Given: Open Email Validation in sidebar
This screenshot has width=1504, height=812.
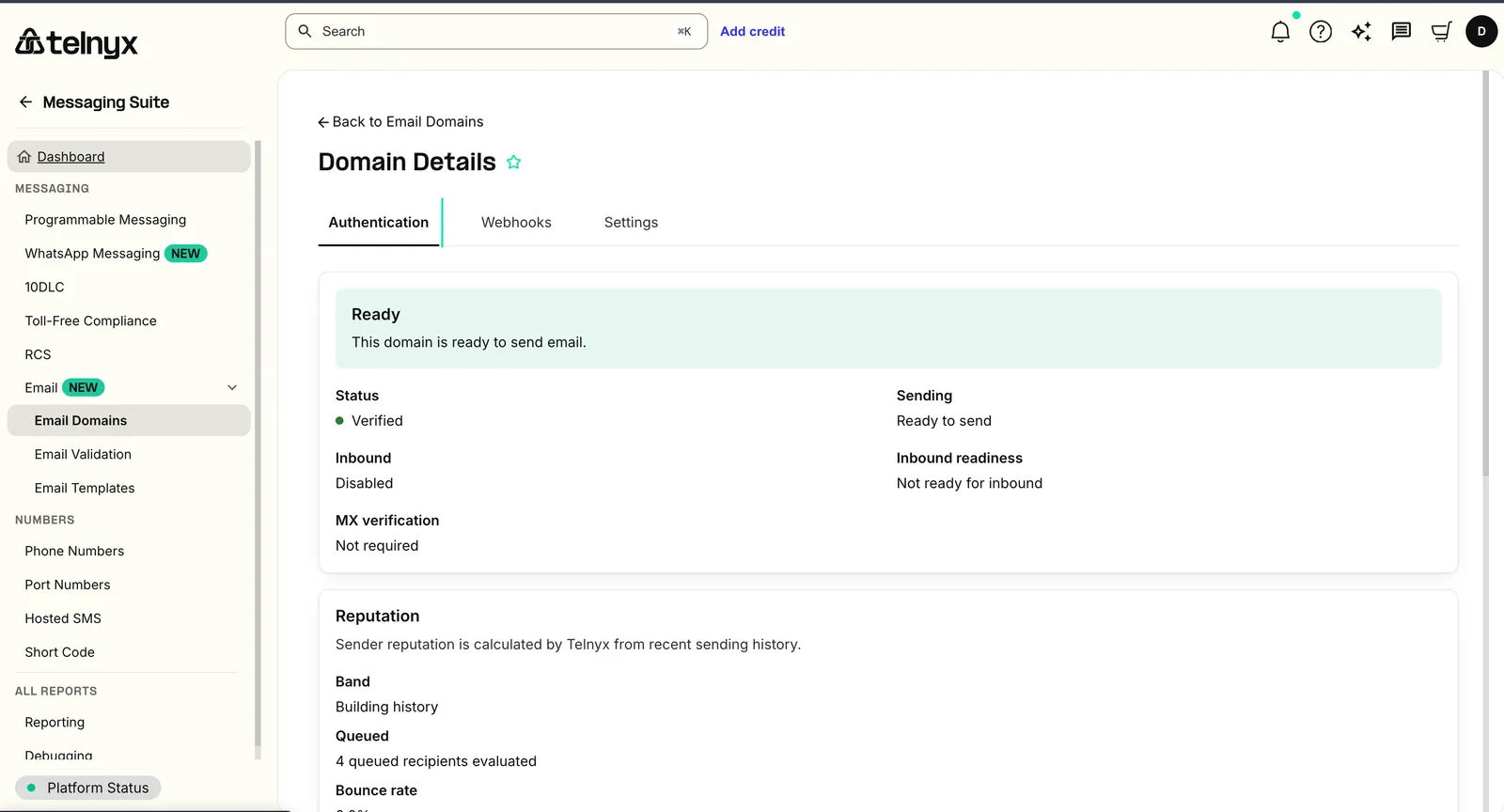Looking at the screenshot, I should coord(83,455).
